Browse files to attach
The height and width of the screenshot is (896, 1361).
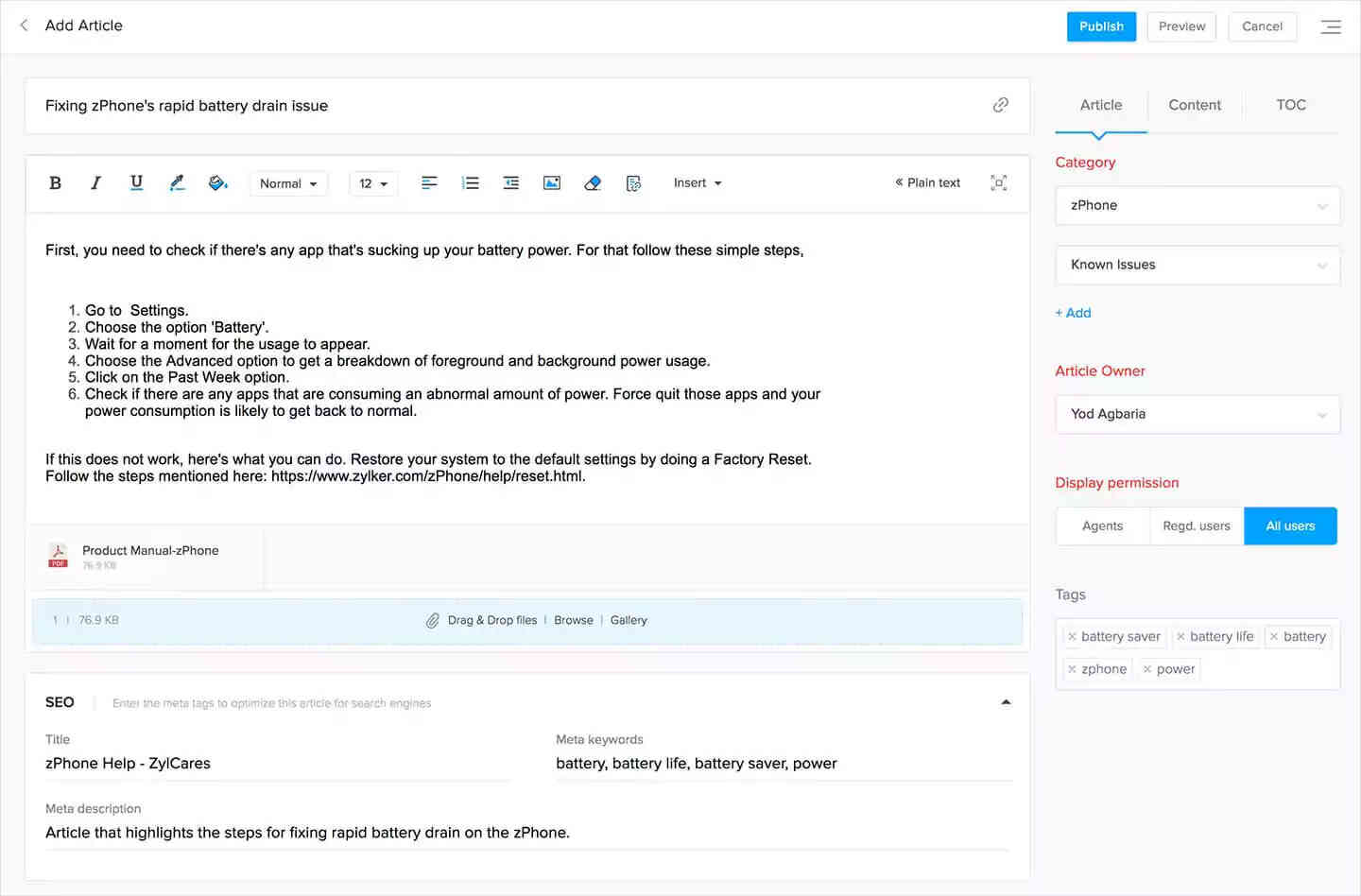573,620
